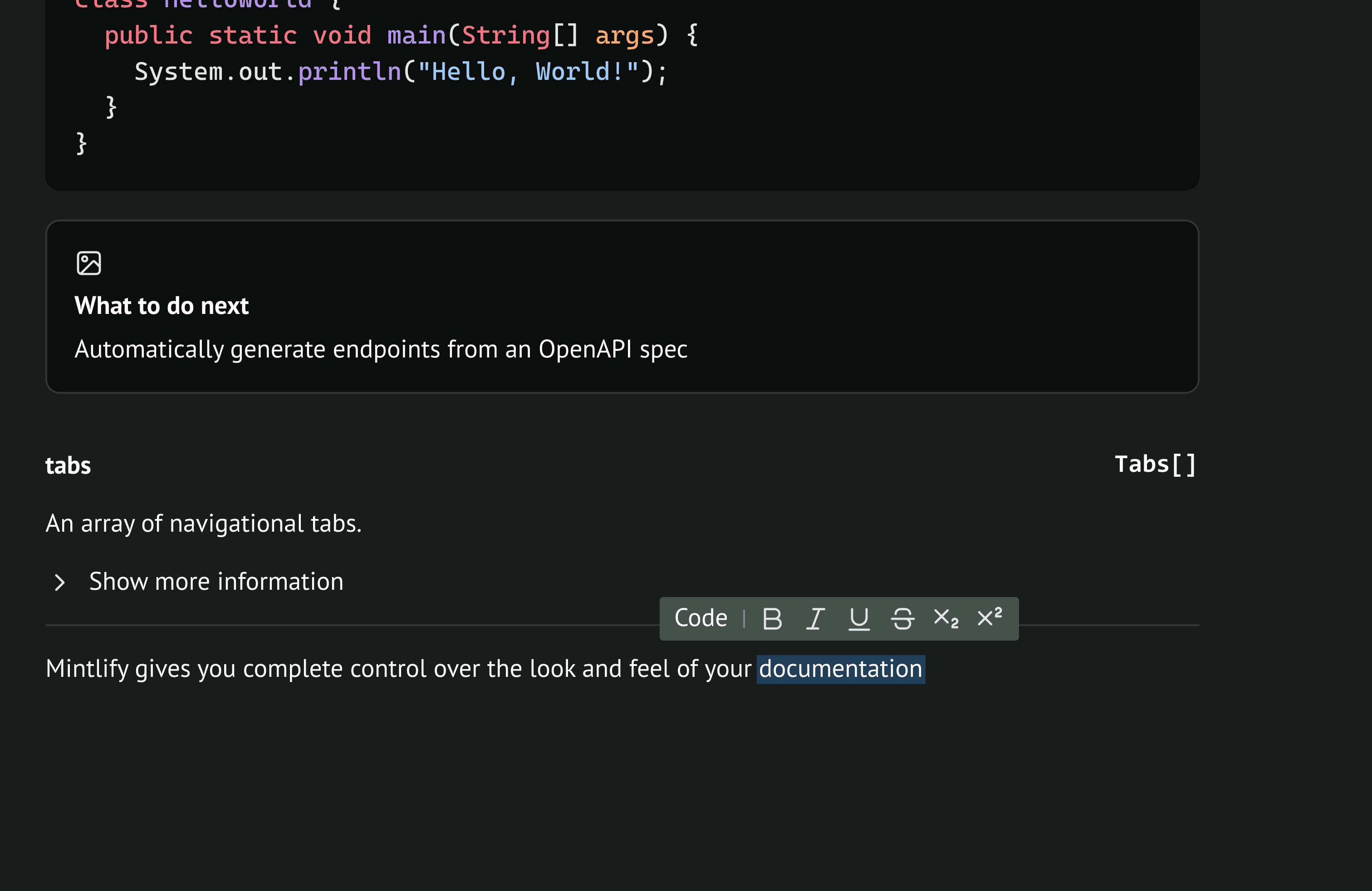Click the Show more information label
Screen dimensions: 1372x891
216,582
